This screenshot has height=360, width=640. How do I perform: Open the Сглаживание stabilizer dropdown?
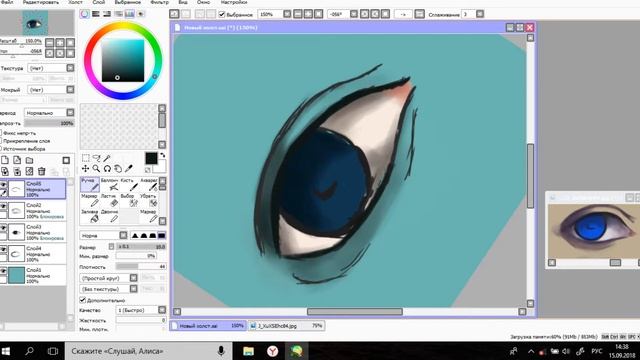pyautogui.click(x=473, y=14)
